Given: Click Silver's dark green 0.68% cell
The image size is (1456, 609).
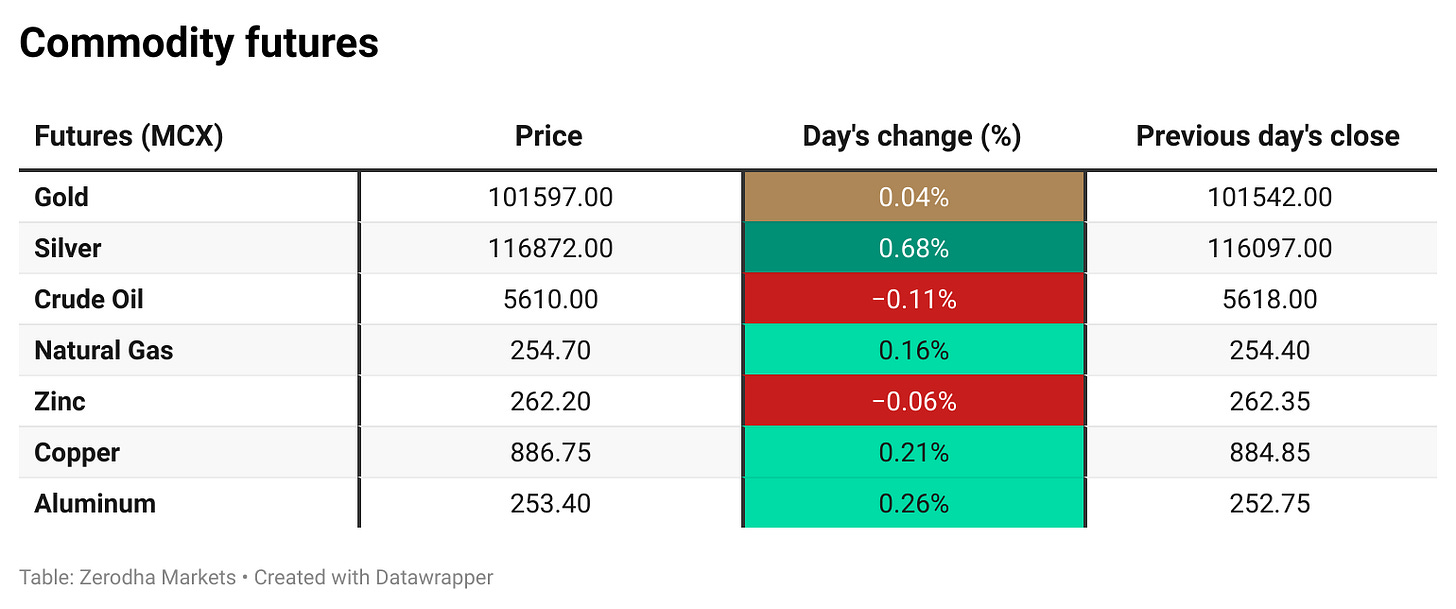Looking at the screenshot, I should tap(913, 248).
